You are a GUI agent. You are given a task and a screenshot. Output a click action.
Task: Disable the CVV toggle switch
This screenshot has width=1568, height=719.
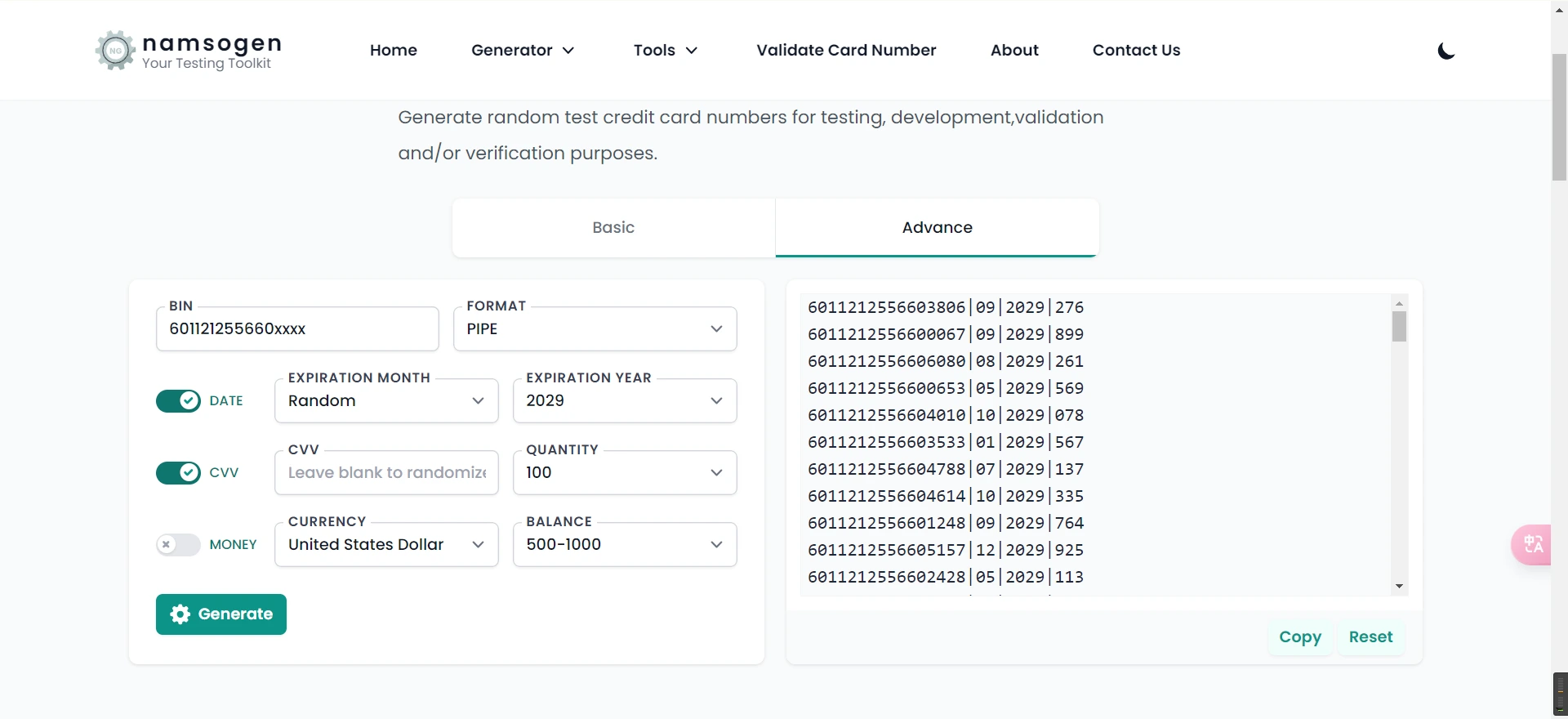click(178, 473)
